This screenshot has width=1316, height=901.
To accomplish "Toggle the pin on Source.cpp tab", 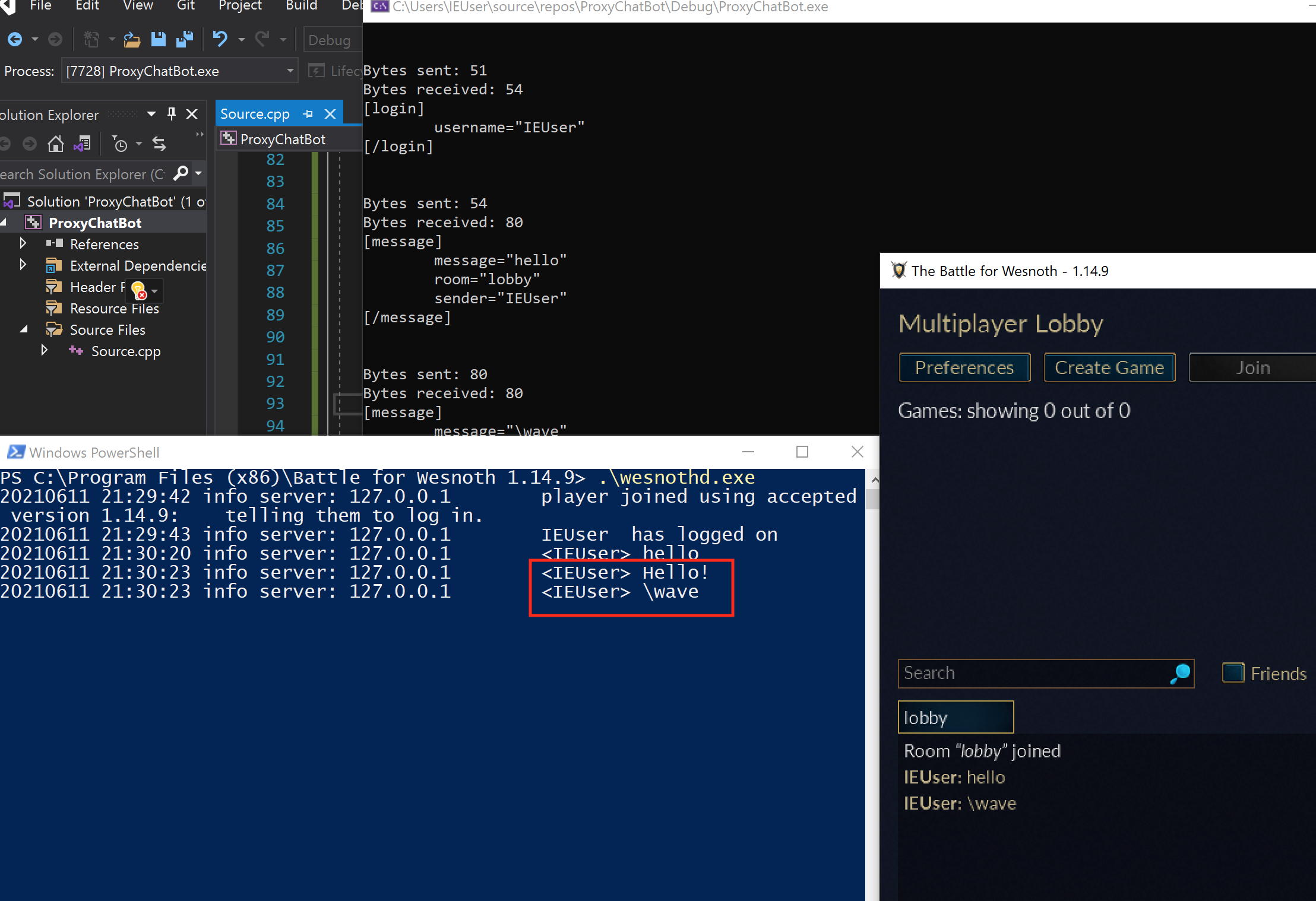I will pyautogui.click(x=308, y=114).
